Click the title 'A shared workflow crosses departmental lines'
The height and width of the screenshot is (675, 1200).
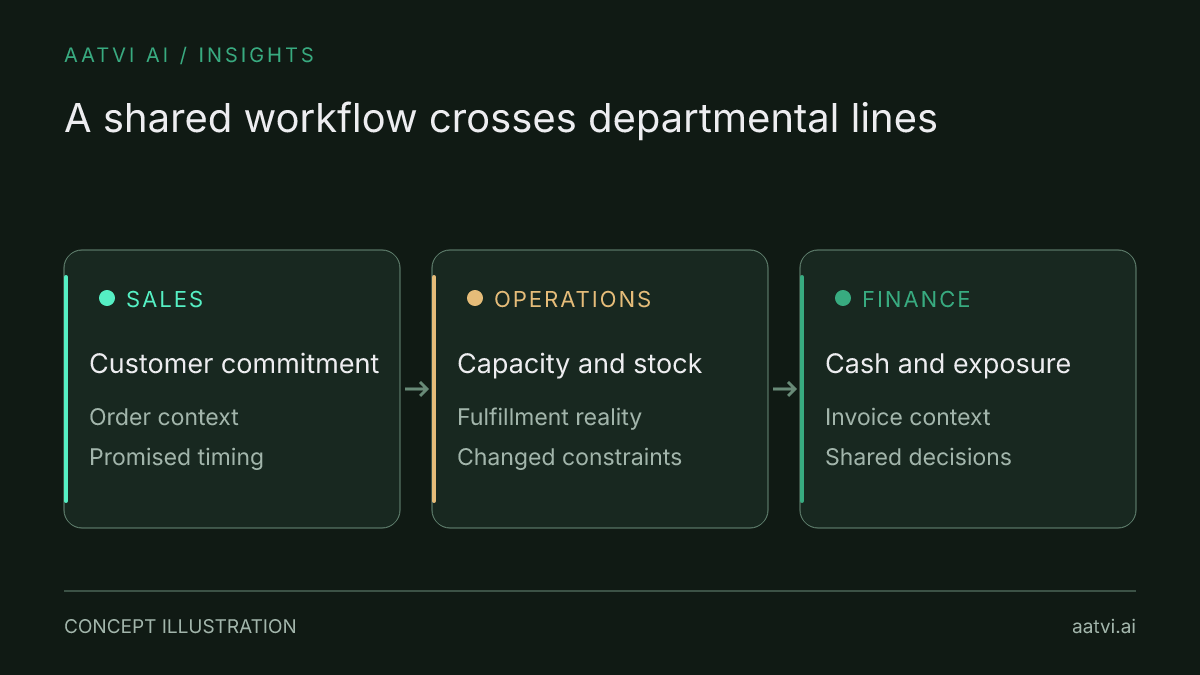501,119
